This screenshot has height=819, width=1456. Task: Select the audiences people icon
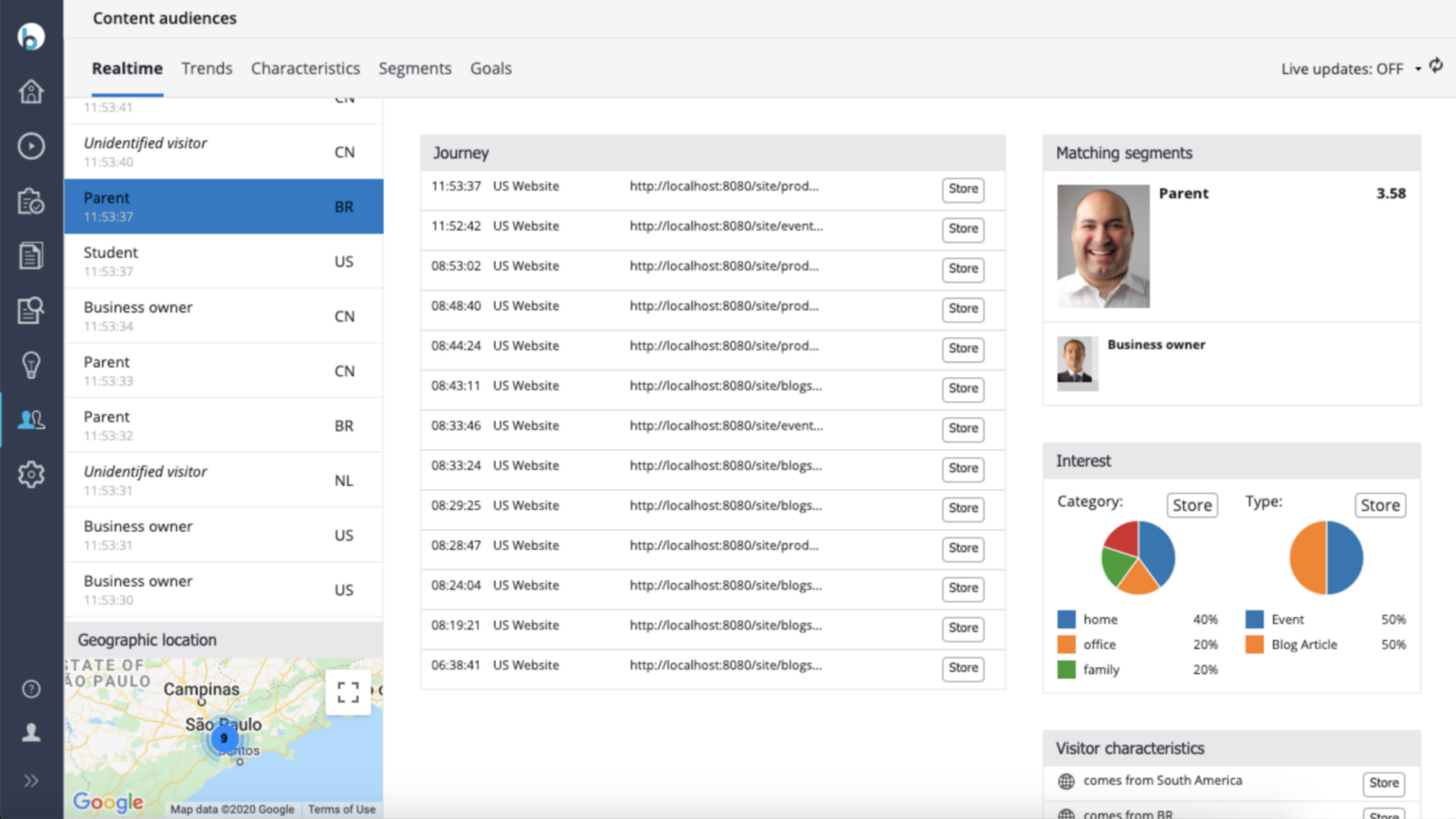[31, 420]
